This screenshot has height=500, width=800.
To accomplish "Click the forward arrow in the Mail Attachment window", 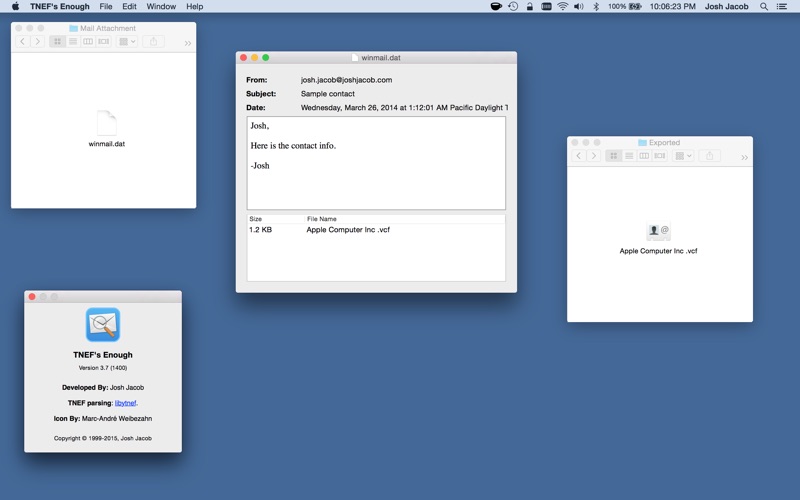I will click(38, 42).
